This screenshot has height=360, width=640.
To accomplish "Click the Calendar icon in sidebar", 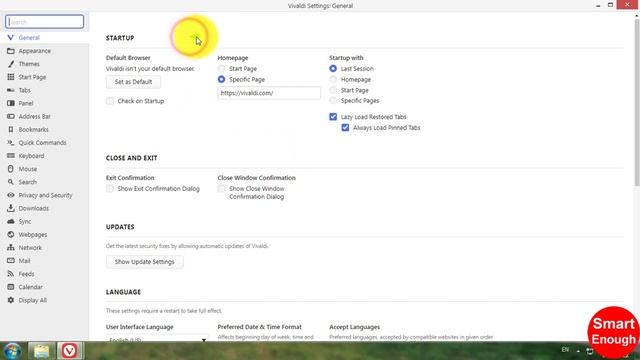I will tap(11, 287).
